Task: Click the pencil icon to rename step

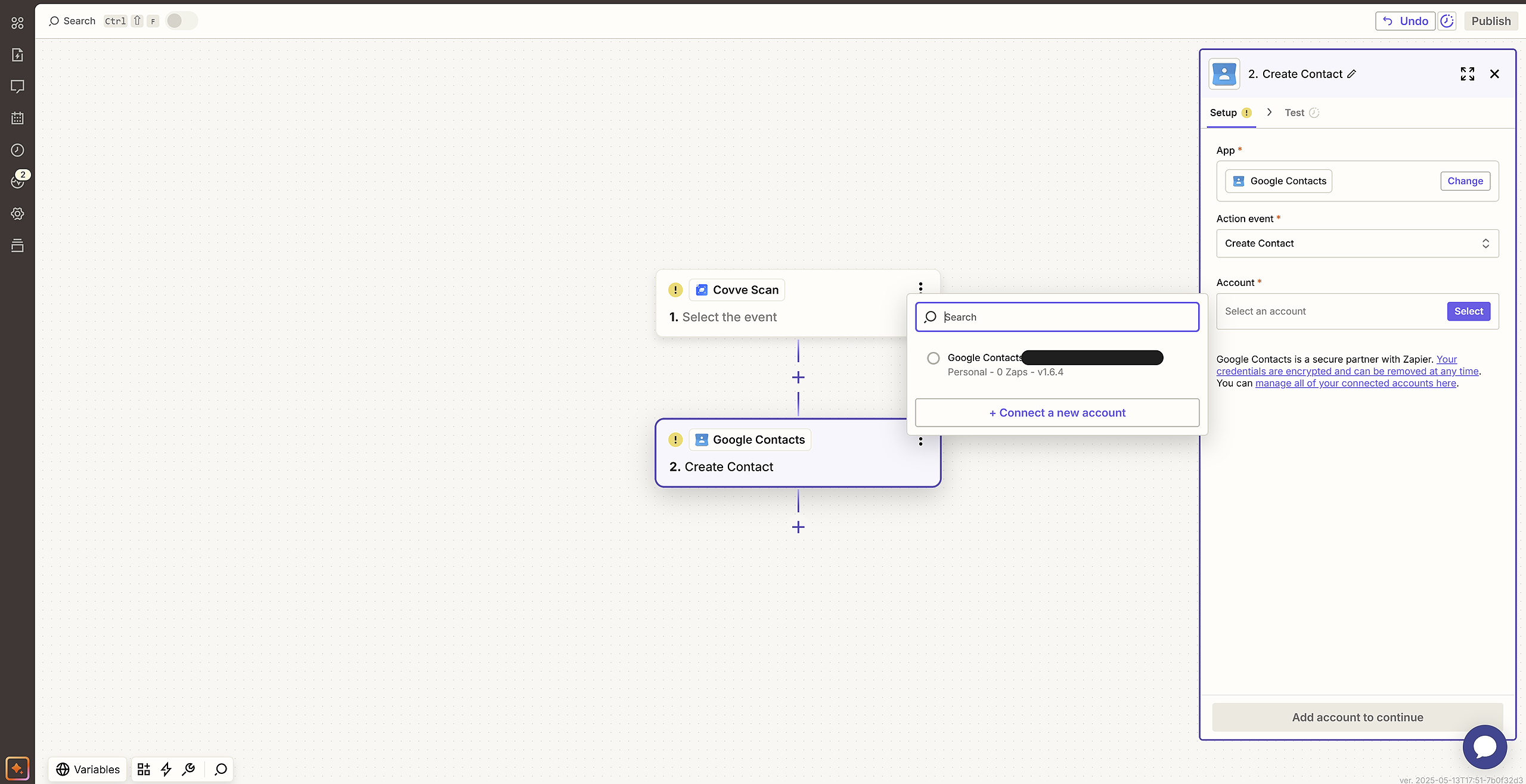Action: point(1352,74)
